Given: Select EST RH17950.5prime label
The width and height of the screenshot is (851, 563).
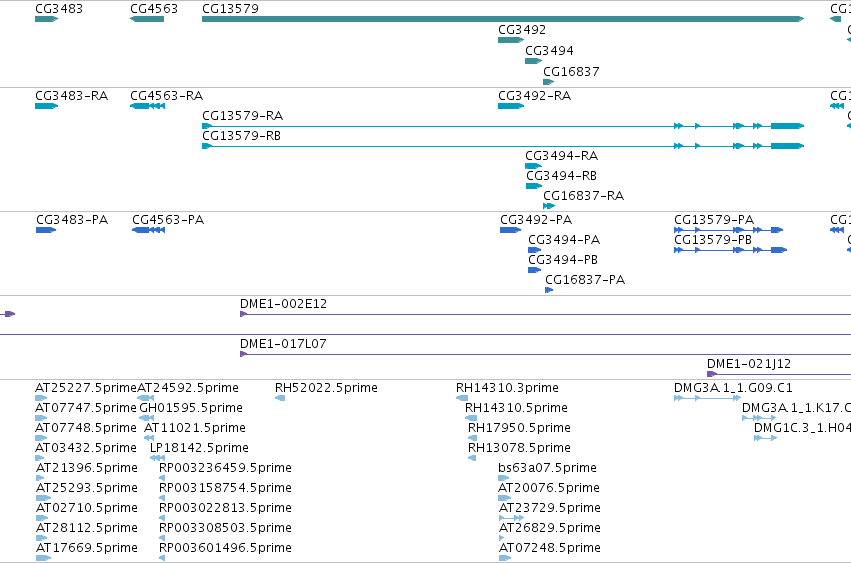Looking at the screenshot, I should tap(519, 428).
